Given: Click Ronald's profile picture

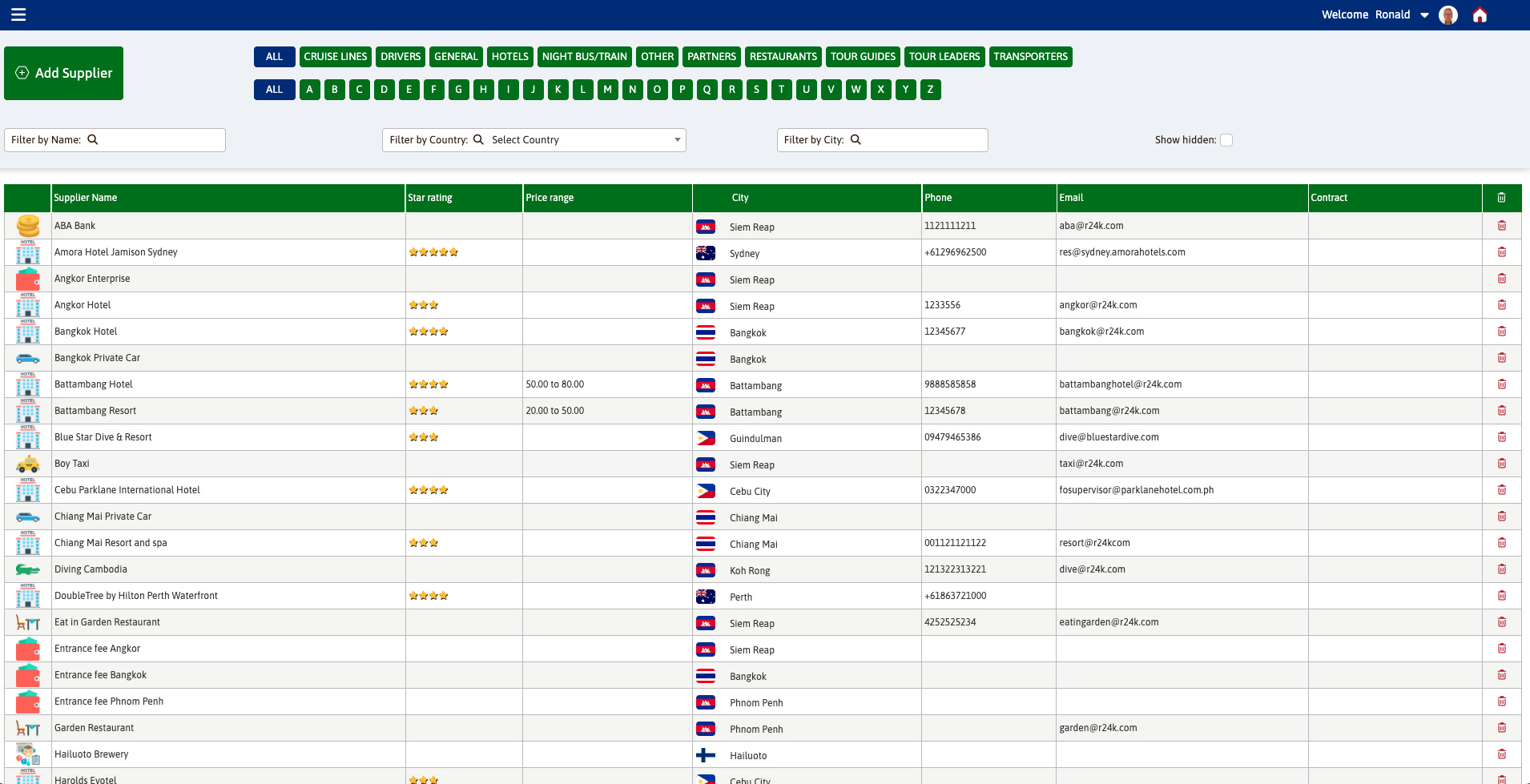Looking at the screenshot, I should [1447, 14].
